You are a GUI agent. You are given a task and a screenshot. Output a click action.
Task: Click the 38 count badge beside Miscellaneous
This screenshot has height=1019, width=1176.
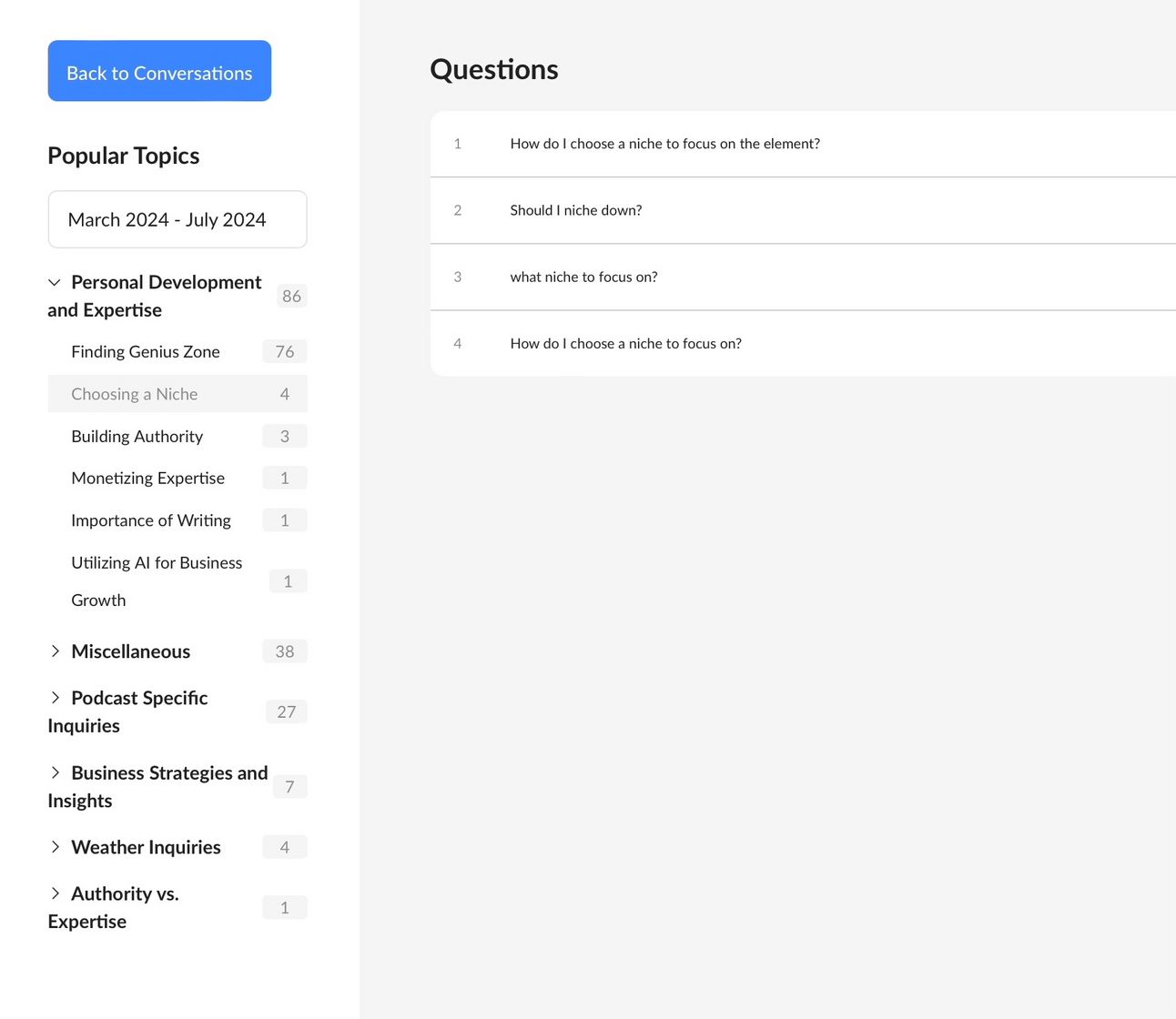[x=285, y=651]
